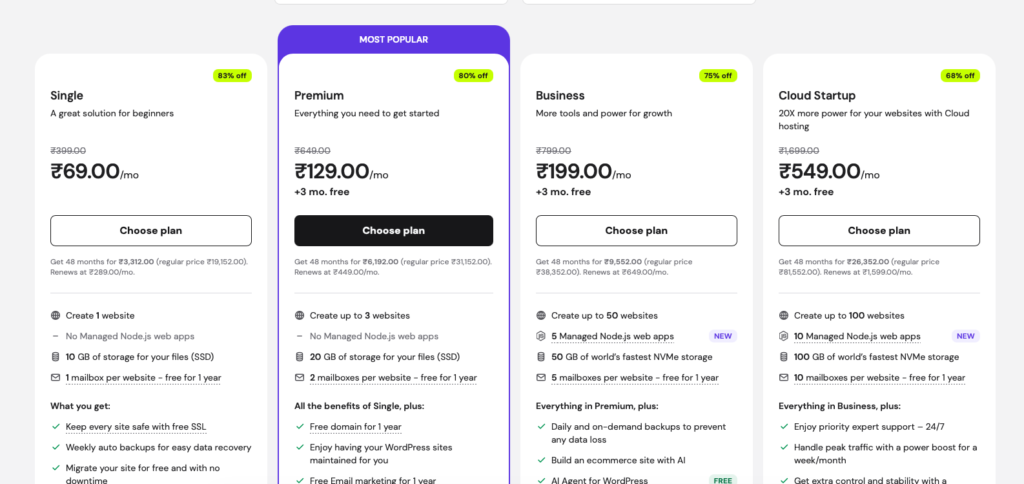Click storage icon beside 20 GB Premium storage
This screenshot has width=1024, height=484.
click(299, 356)
